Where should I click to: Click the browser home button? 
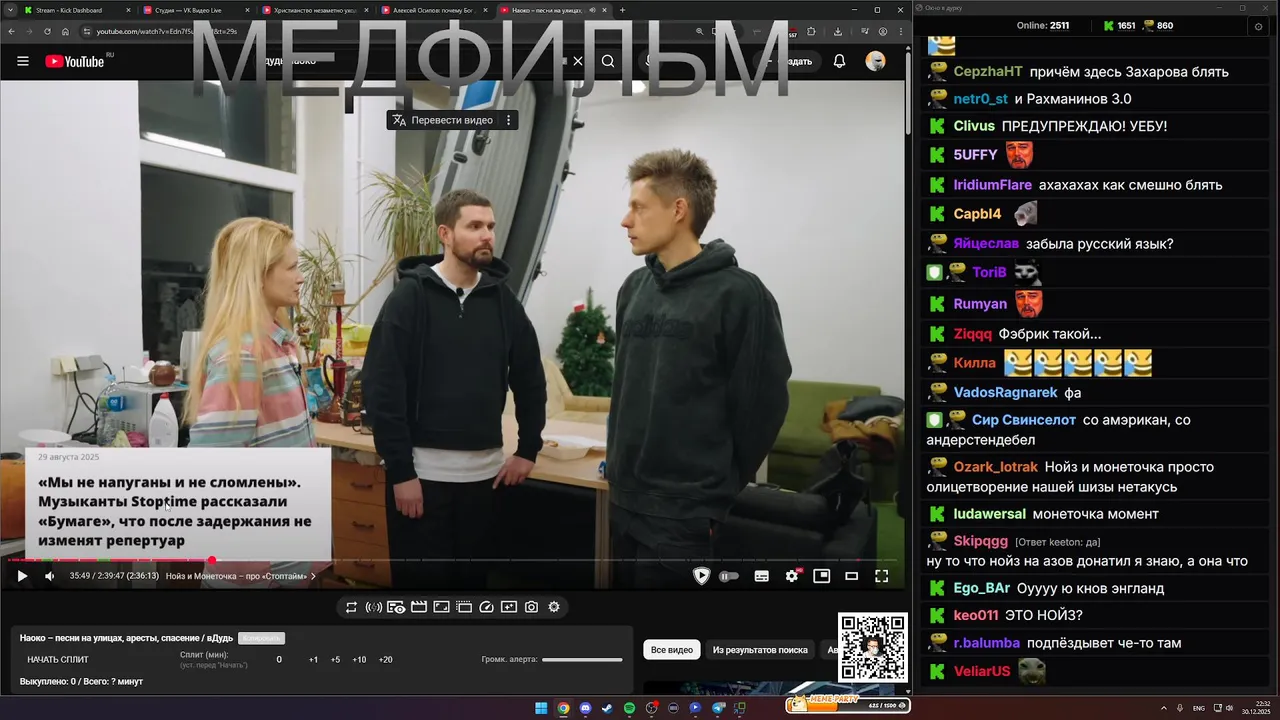point(65,31)
